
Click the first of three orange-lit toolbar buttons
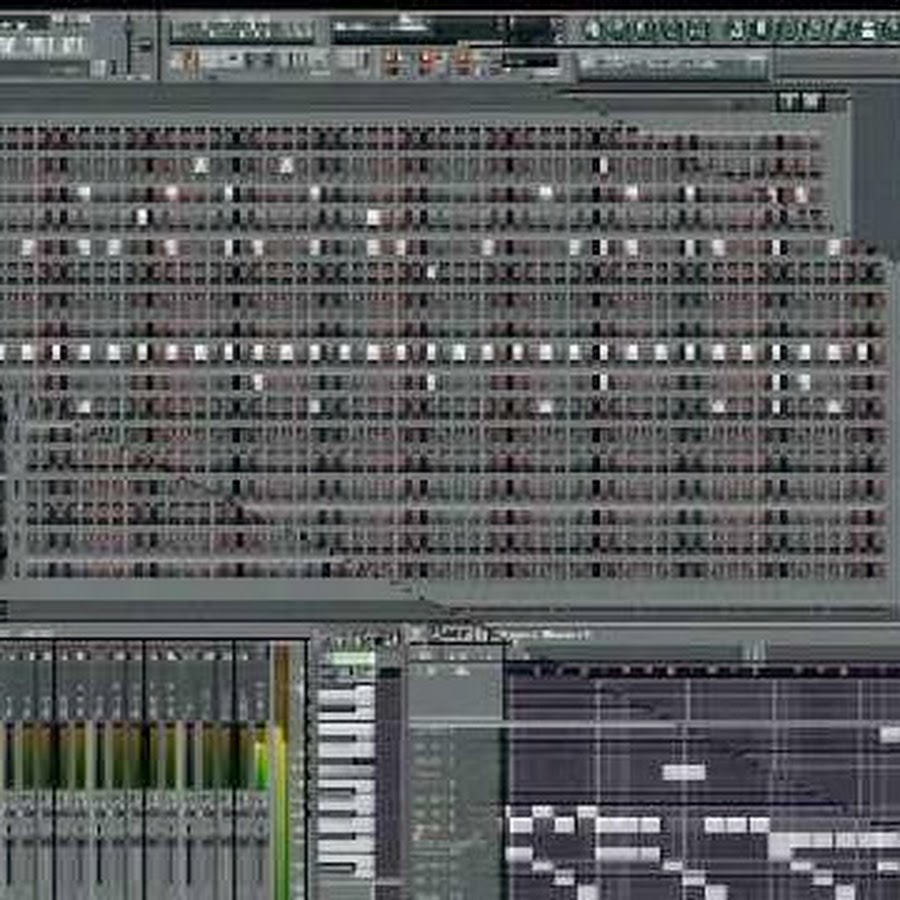click(x=393, y=61)
